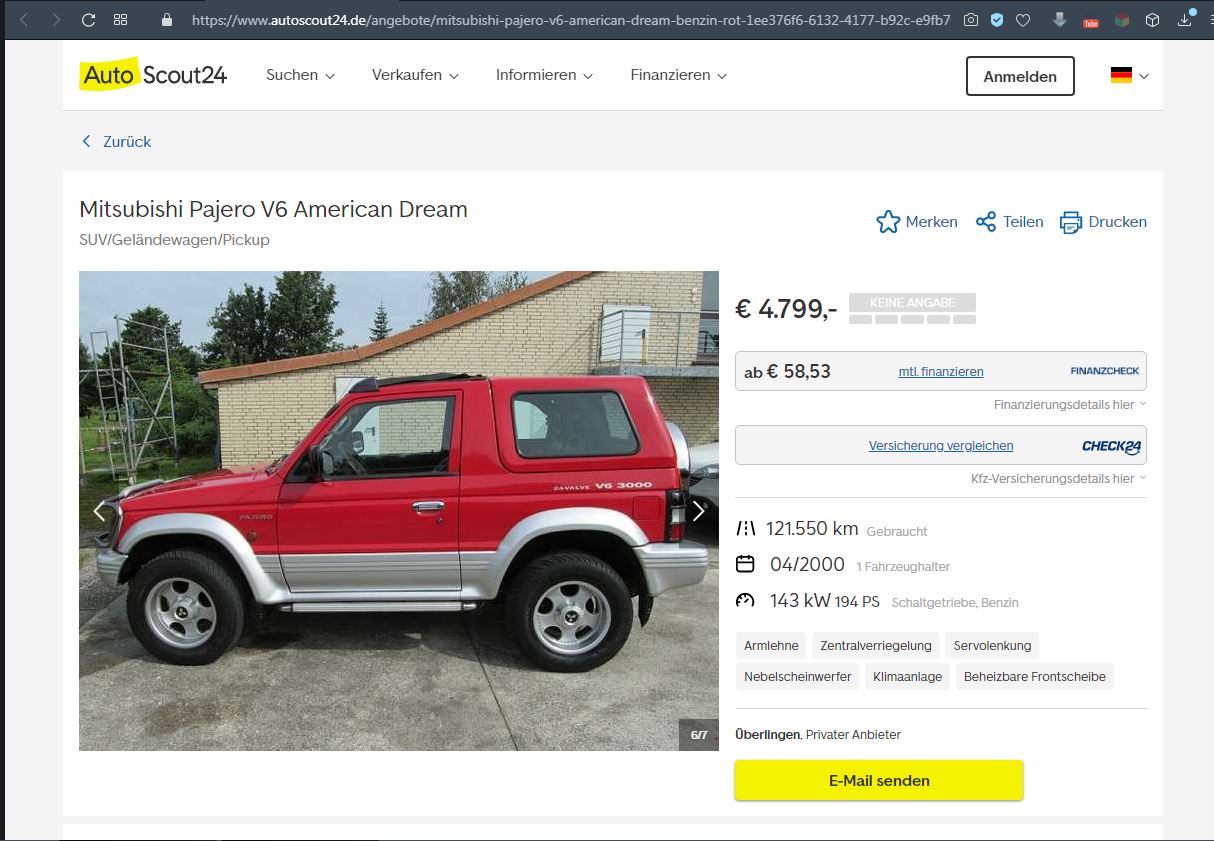The width and height of the screenshot is (1214, 841).
Task: Save listing with Merken star icon
Action: [888, 222]
